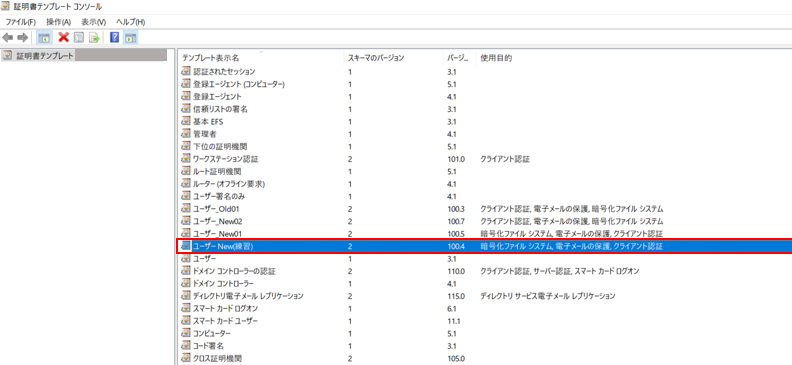Click the icon of 登録エージェント (コンピューター)
Screen dimensions: 792x365
[186, 84]
